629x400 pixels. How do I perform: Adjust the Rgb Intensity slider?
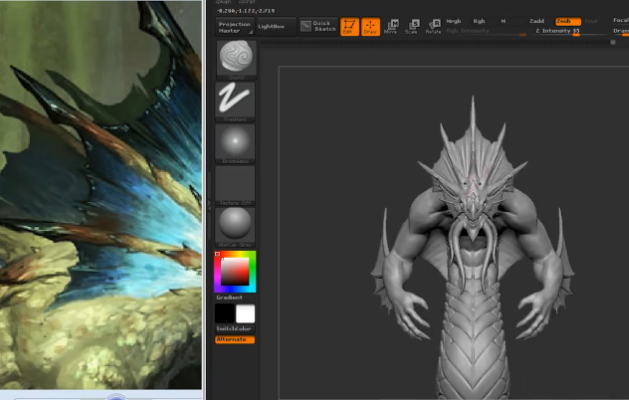486,31
